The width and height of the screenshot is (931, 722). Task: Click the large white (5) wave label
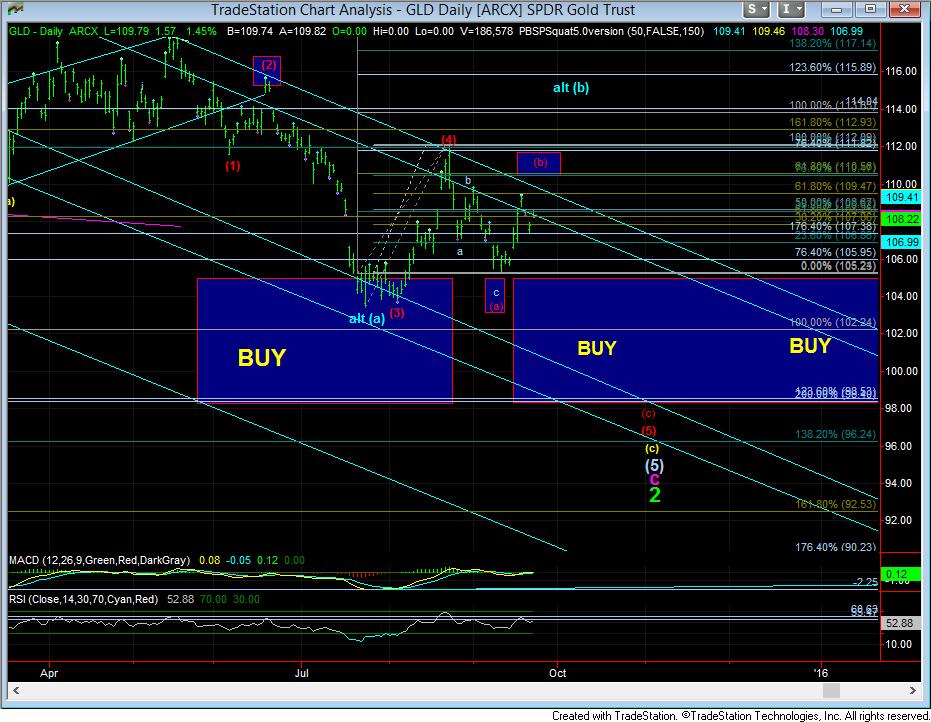pos(654,466)
